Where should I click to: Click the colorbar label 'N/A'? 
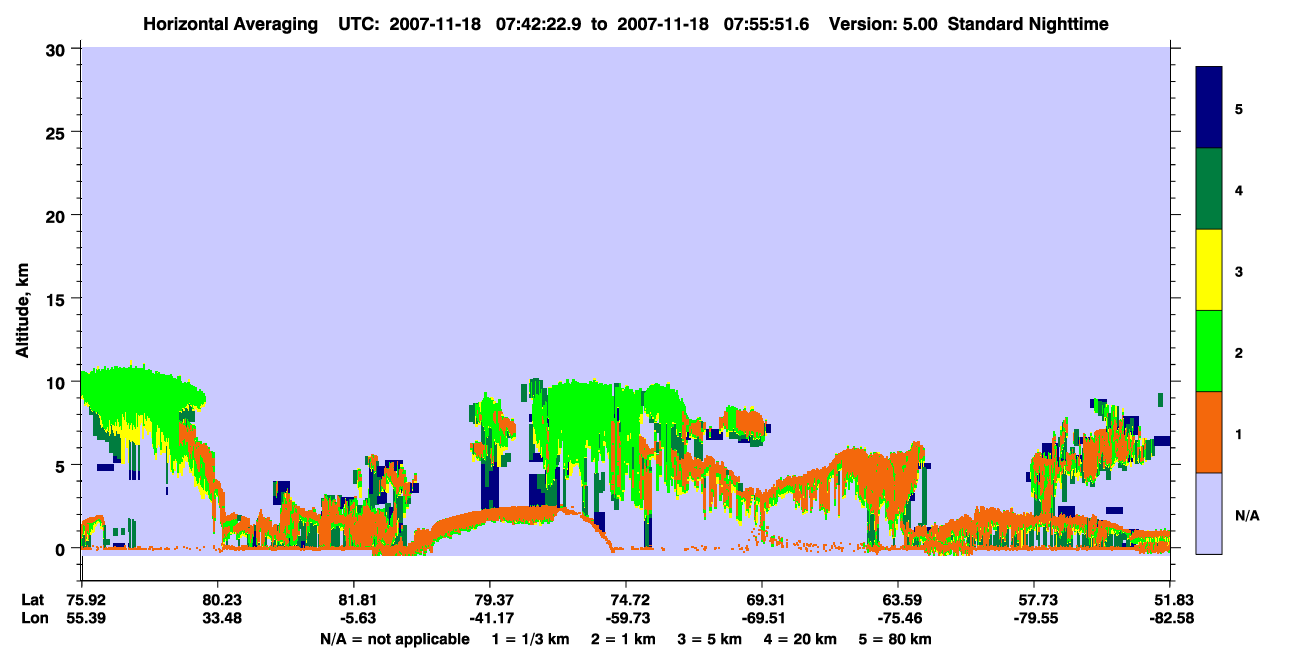[1246, 516]
